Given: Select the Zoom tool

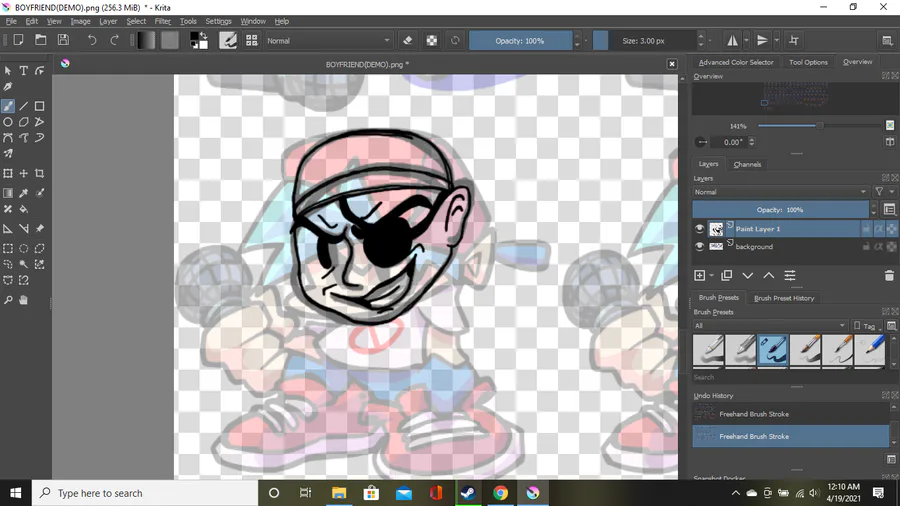Looking at the screenshot, I should tap(8, 300).
